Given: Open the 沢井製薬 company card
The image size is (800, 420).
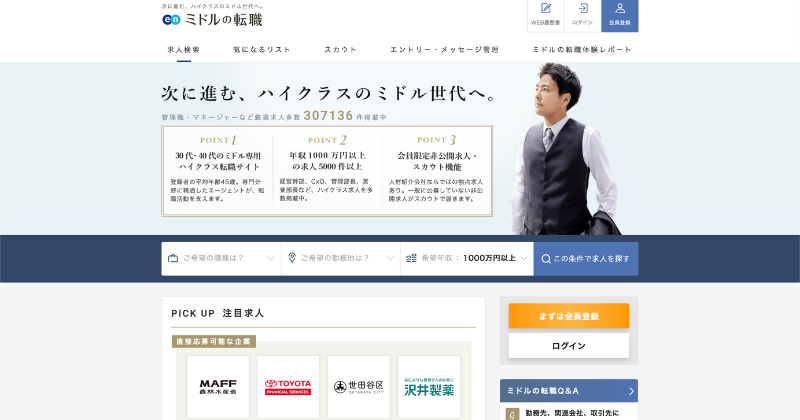Looking at the screenshot, I should click(429, 387).
